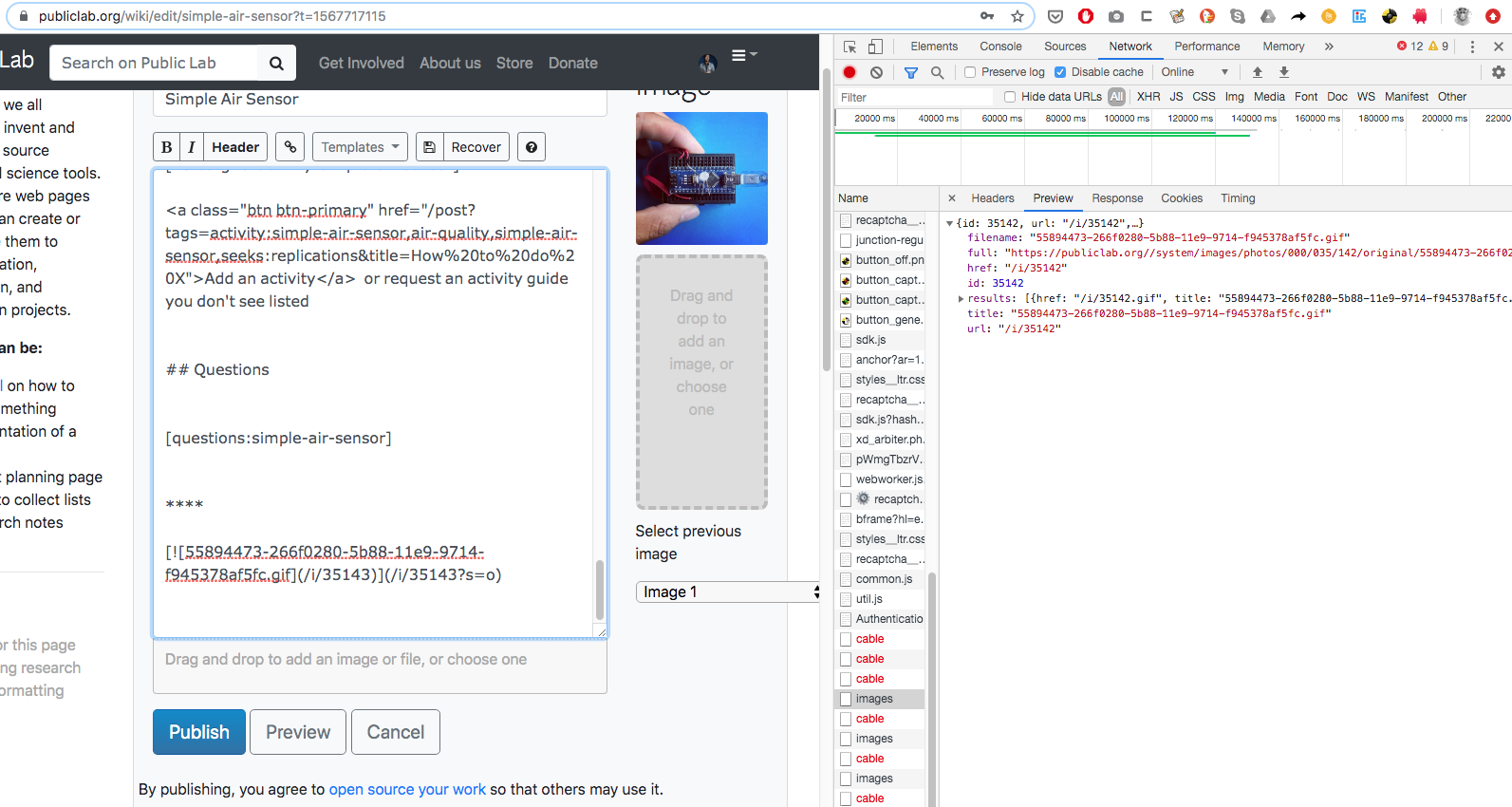Image resolution: width=1512 pixels, height=807 pixels.
Task: Expand the results array in preview
Action: tap(961, 298)
